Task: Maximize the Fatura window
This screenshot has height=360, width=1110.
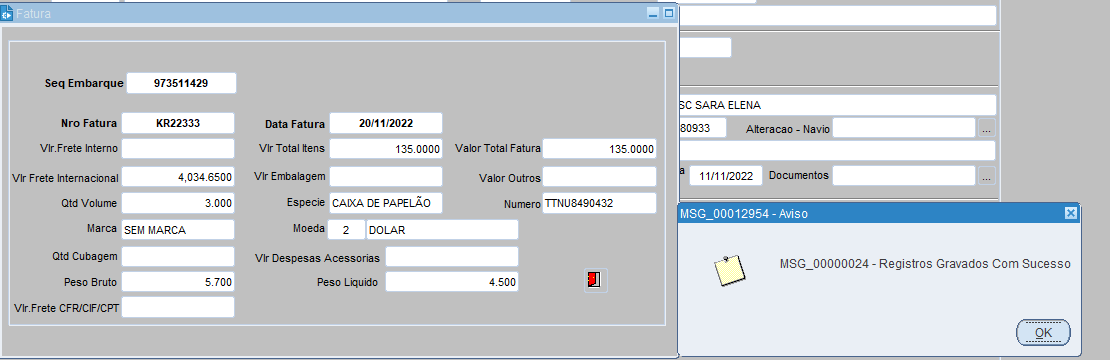Action: pyautogui.click(x=668, y=13)
